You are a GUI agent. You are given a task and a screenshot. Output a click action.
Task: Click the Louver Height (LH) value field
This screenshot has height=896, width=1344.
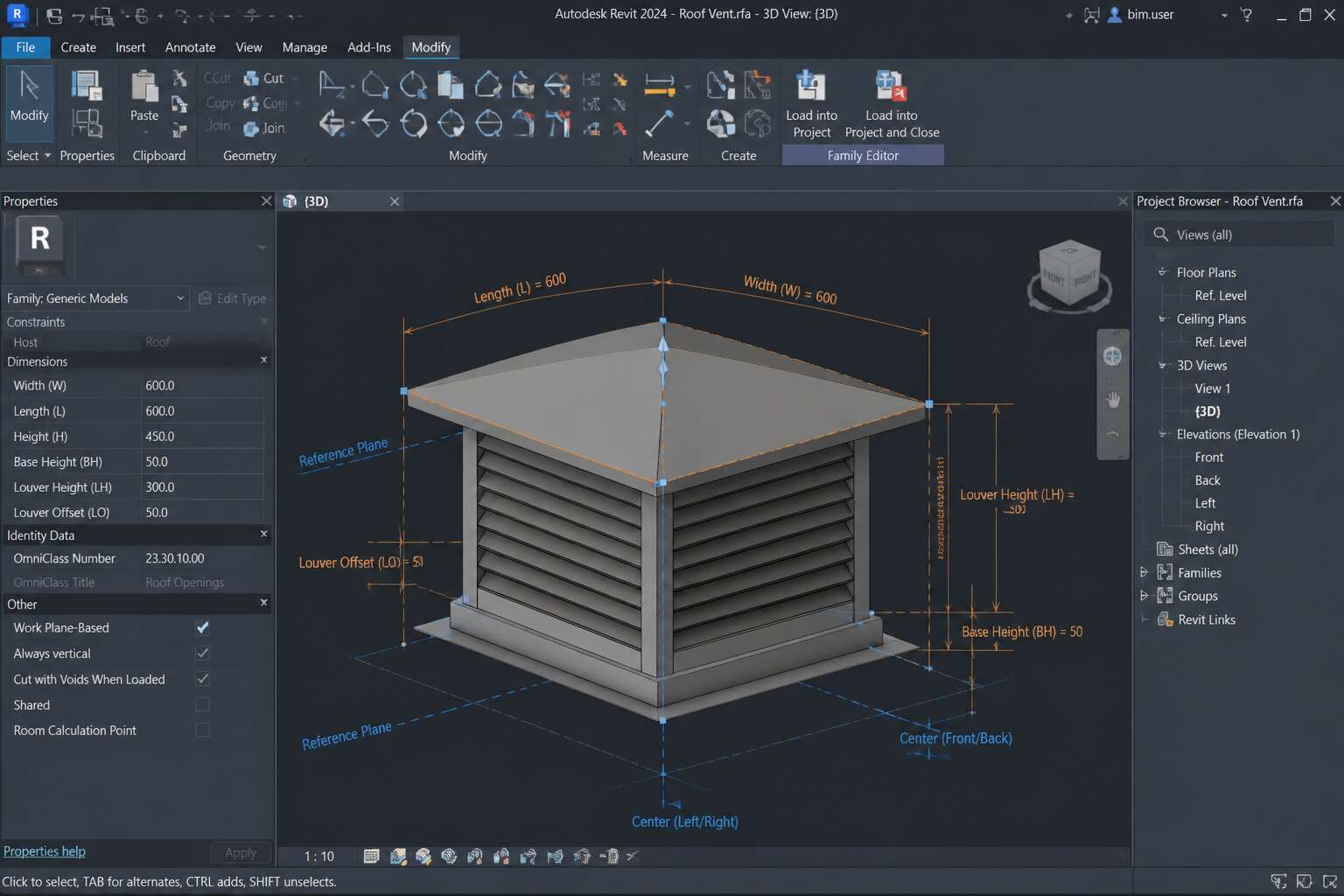click(202, 486)
